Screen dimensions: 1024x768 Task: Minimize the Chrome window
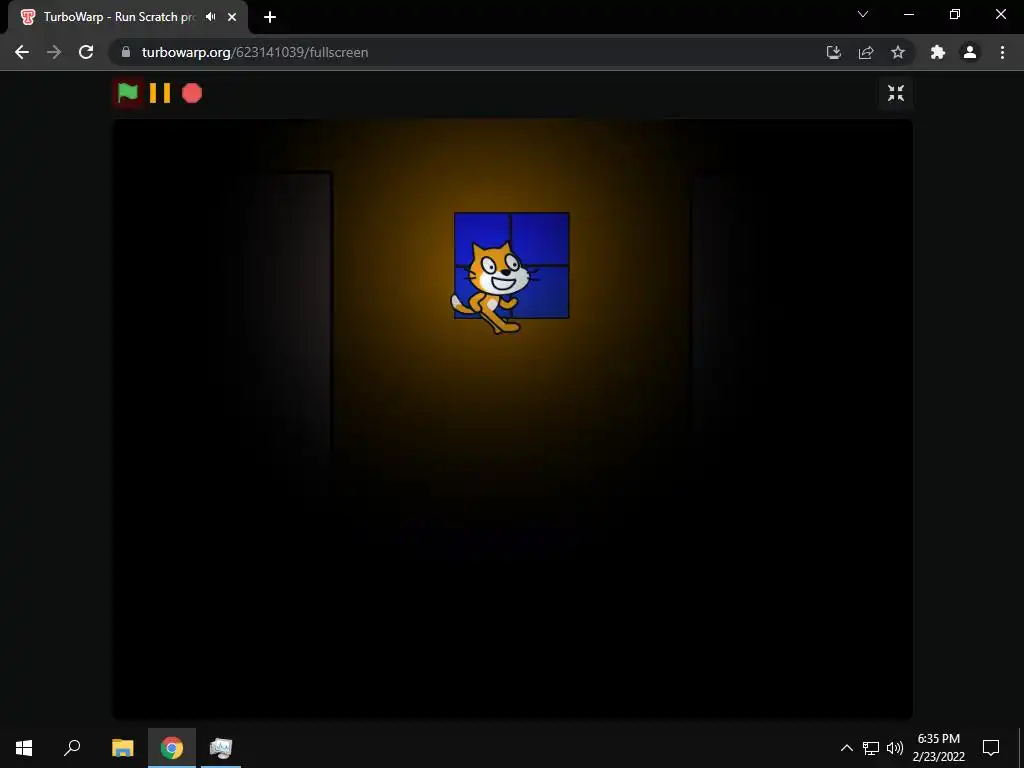[909, 14]
